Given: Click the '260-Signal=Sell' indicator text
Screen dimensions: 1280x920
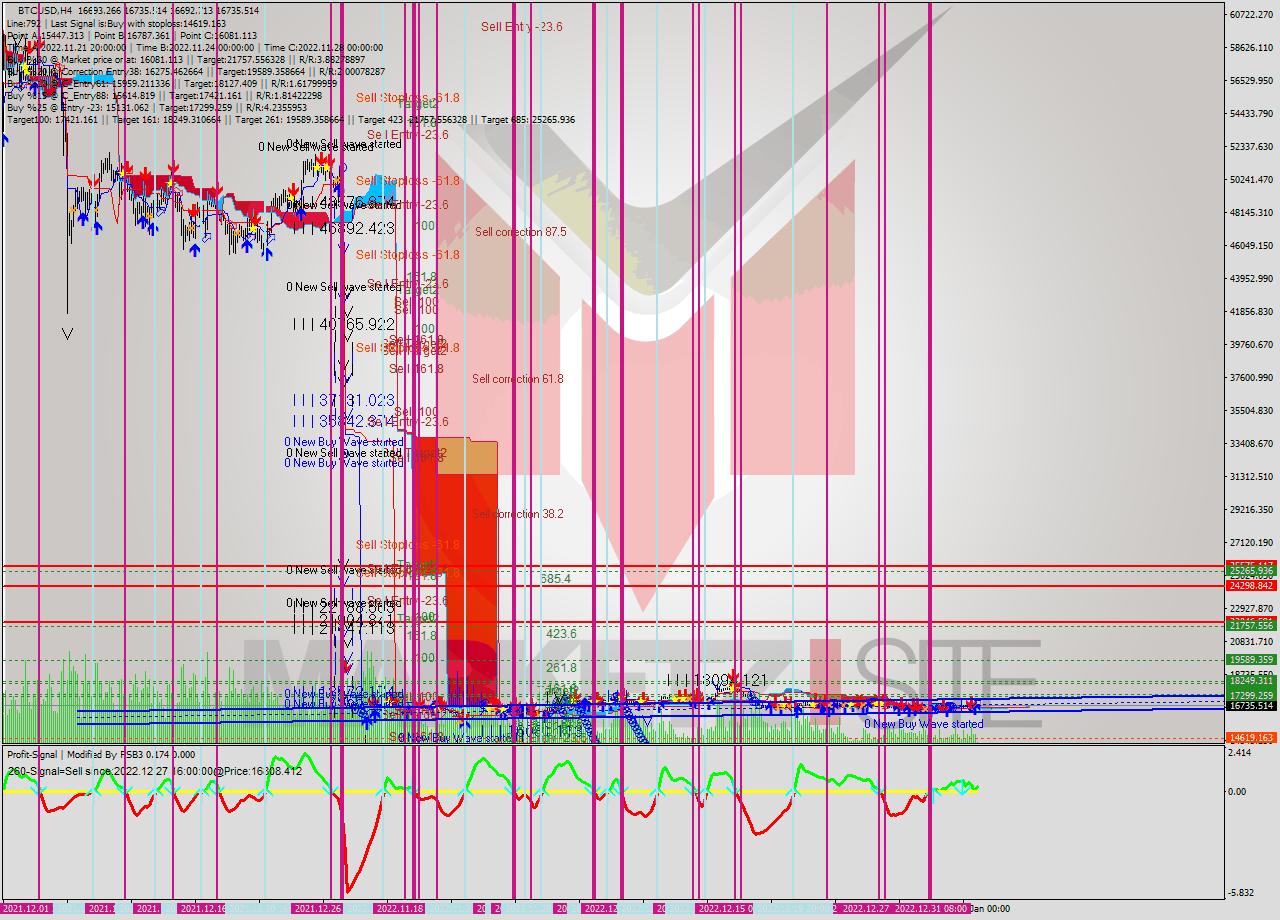Looking at the screenshot, I should [154, 771].
